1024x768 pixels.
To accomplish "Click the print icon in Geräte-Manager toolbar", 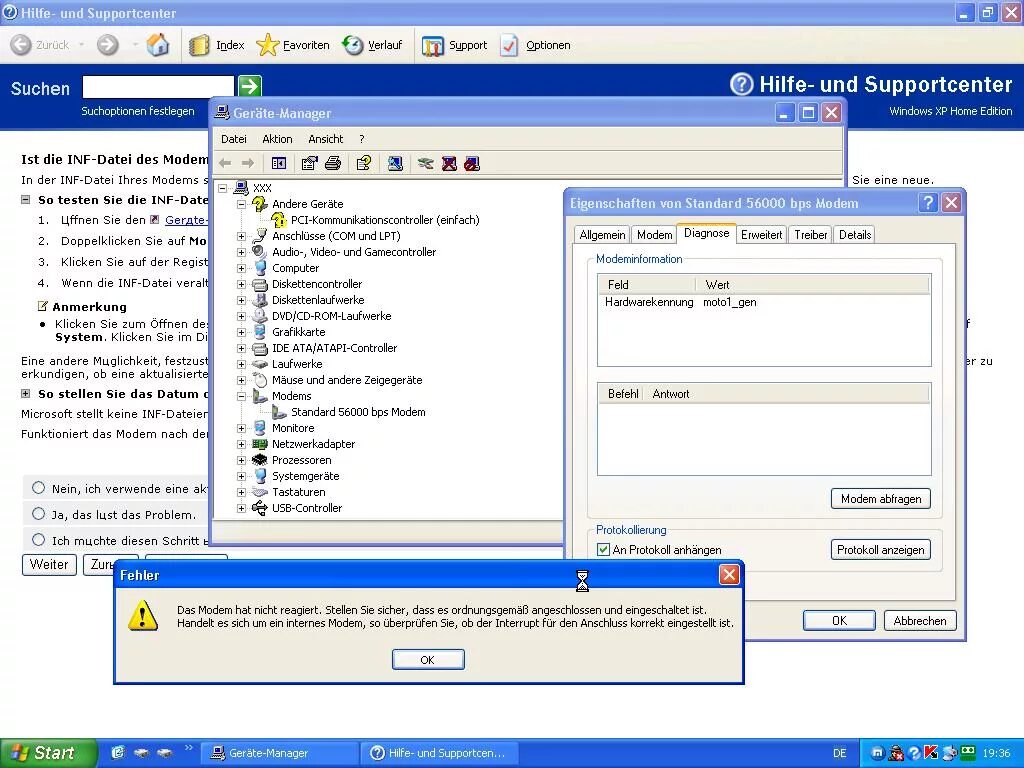I will (x=333, y=163).
